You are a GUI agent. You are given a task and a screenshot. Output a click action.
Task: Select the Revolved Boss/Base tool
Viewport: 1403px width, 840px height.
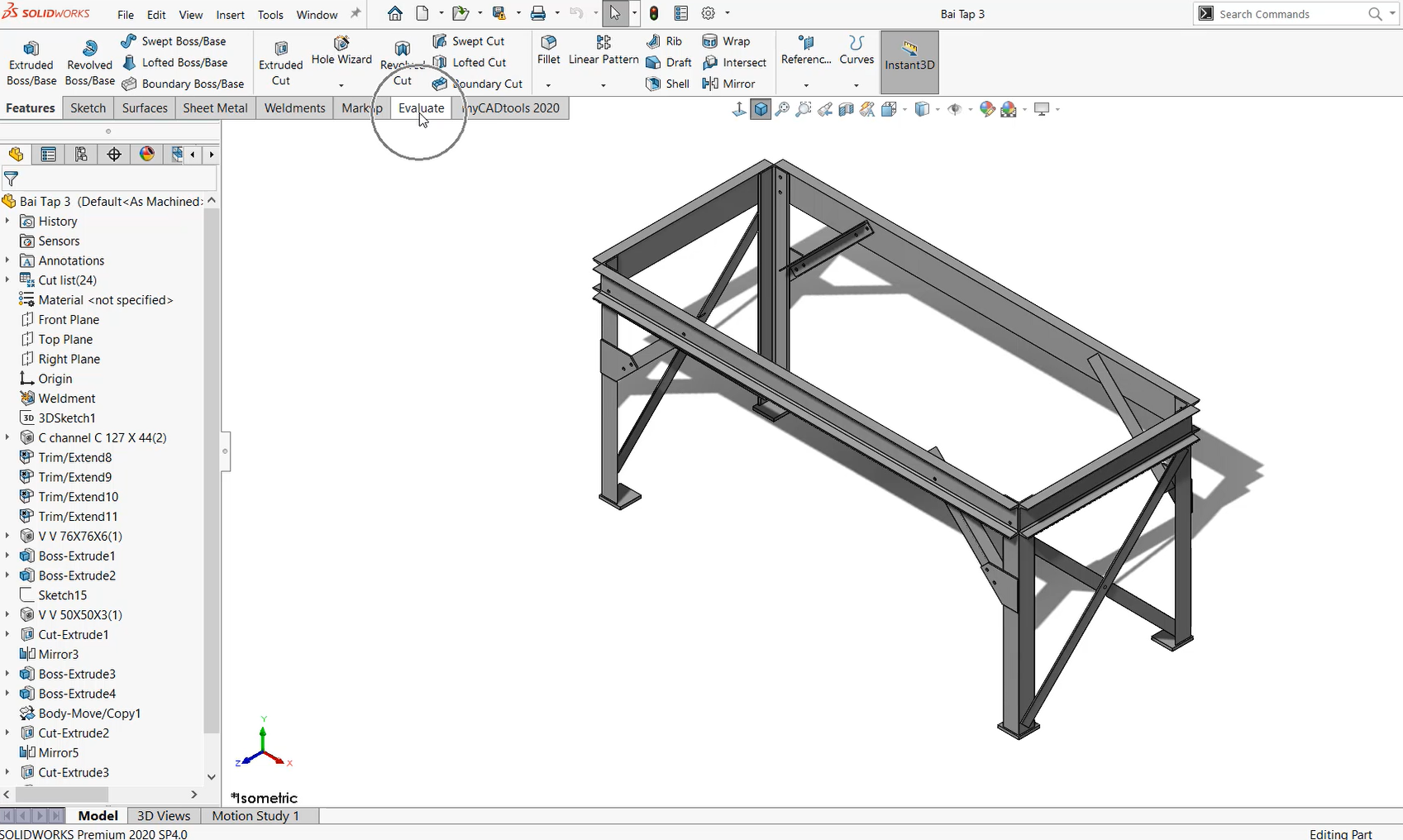click(89, 63)
